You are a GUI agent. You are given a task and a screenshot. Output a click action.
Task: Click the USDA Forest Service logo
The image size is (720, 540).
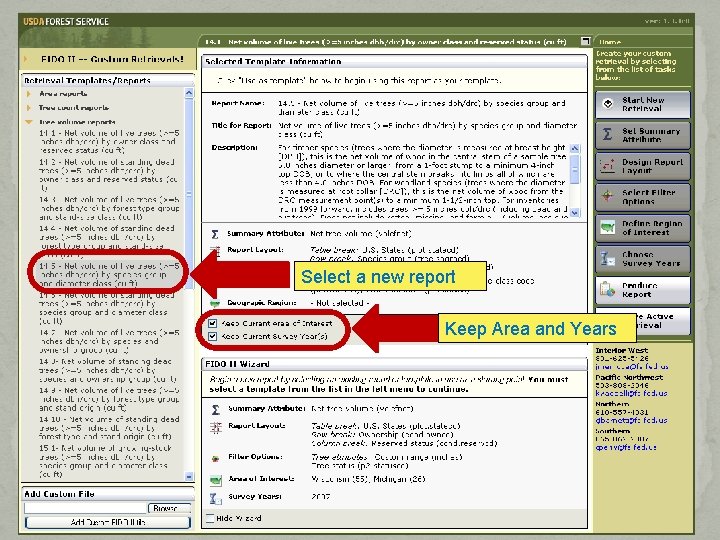coord(66,21)
